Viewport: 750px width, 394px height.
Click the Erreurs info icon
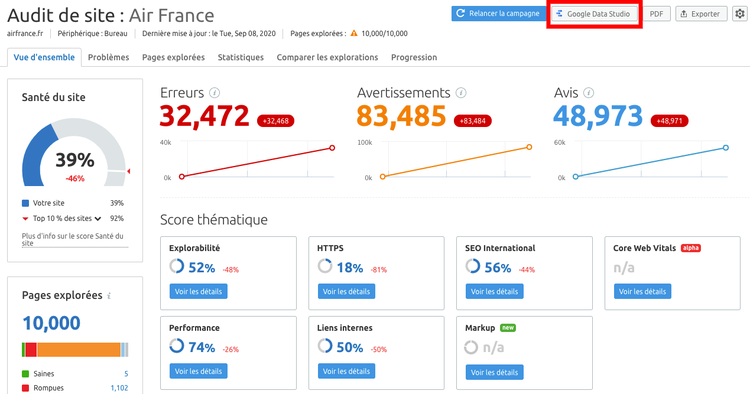point(215,93)
